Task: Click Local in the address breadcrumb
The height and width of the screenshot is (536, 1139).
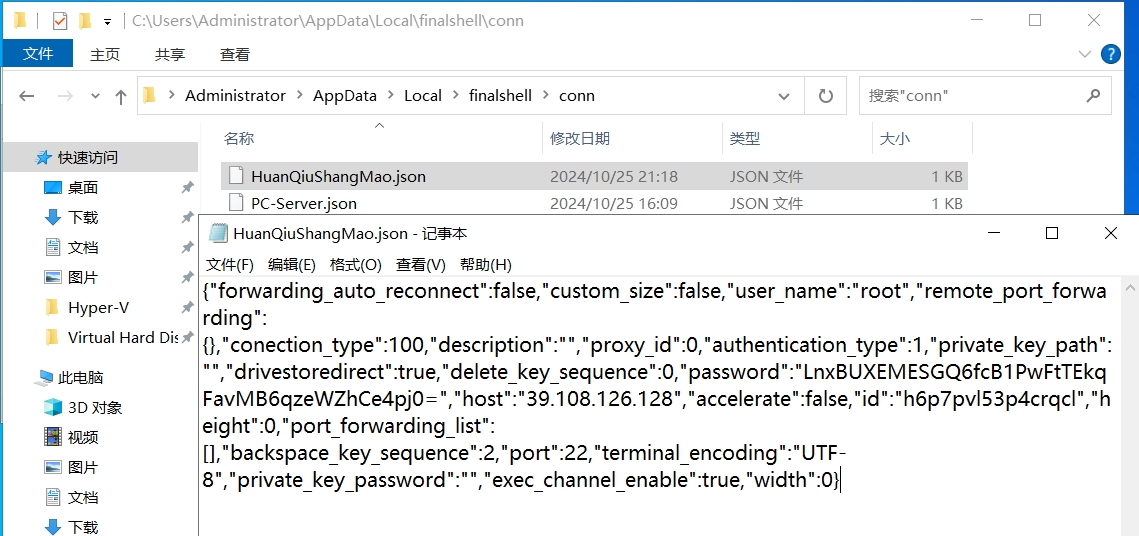Action: (x=423, y=95)
